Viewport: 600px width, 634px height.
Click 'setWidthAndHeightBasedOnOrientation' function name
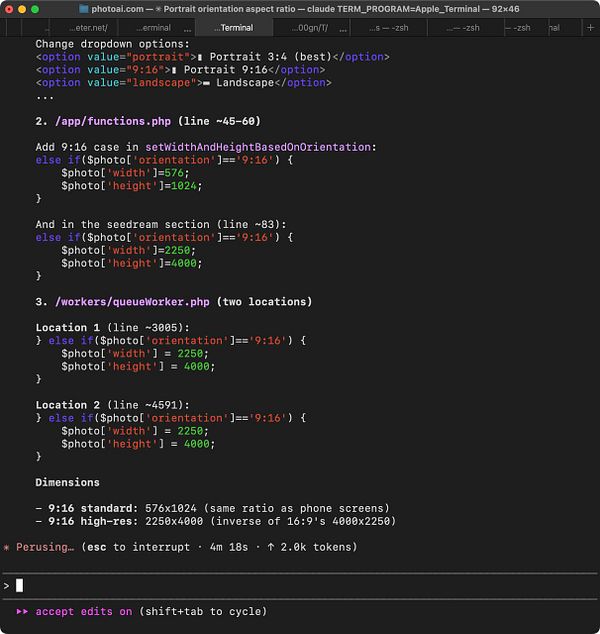[x=258, y=147]
